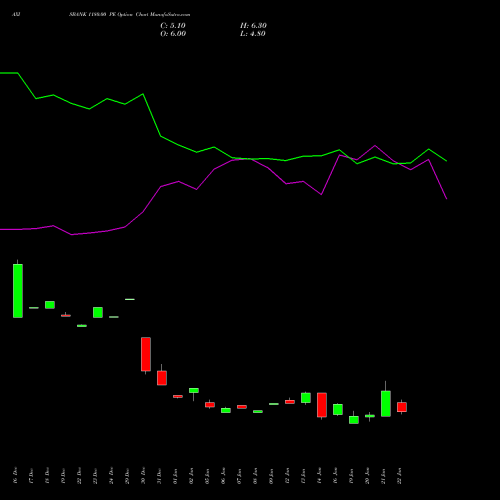Click the green candle on 18 Dec

coord(50,305)
